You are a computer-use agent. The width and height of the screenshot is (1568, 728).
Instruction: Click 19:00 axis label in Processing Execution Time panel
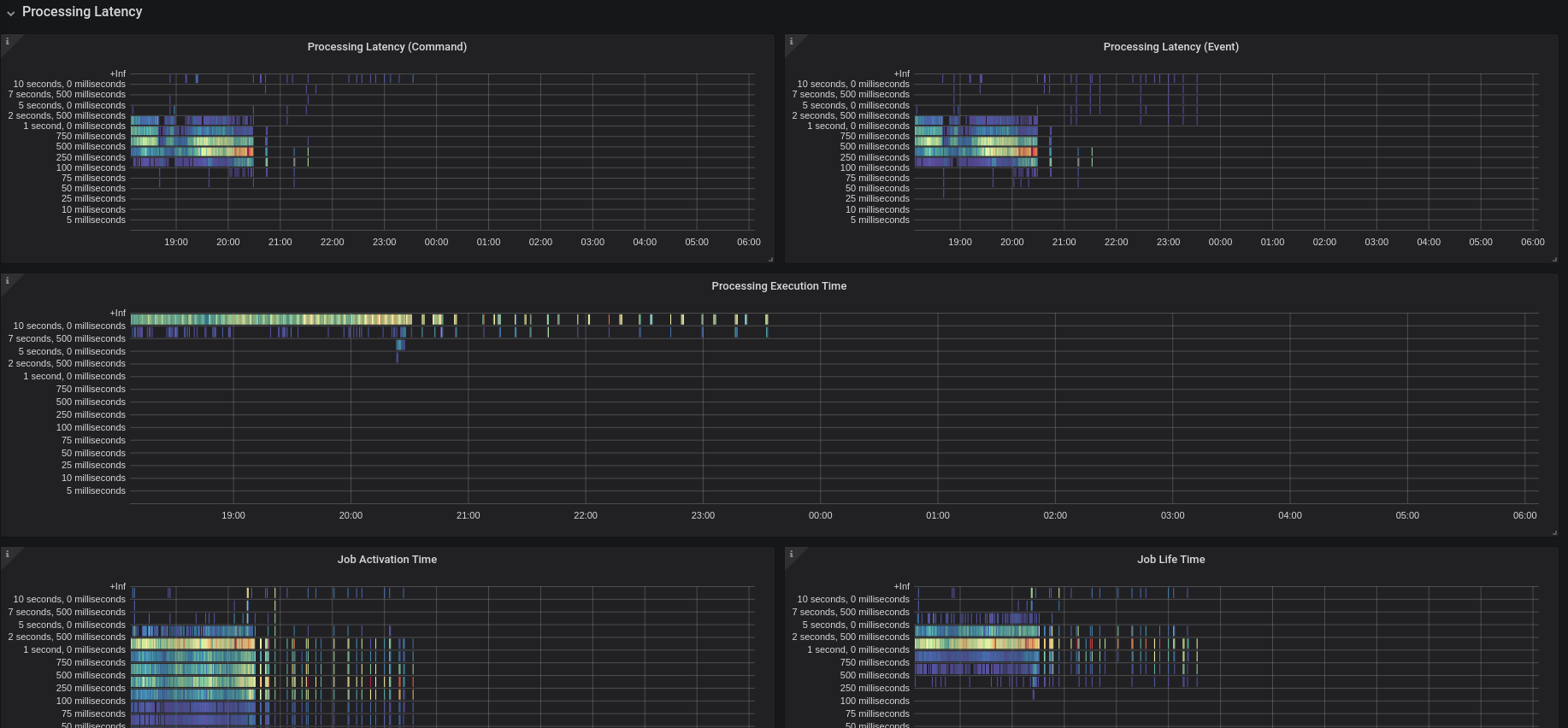pos(233,515)
